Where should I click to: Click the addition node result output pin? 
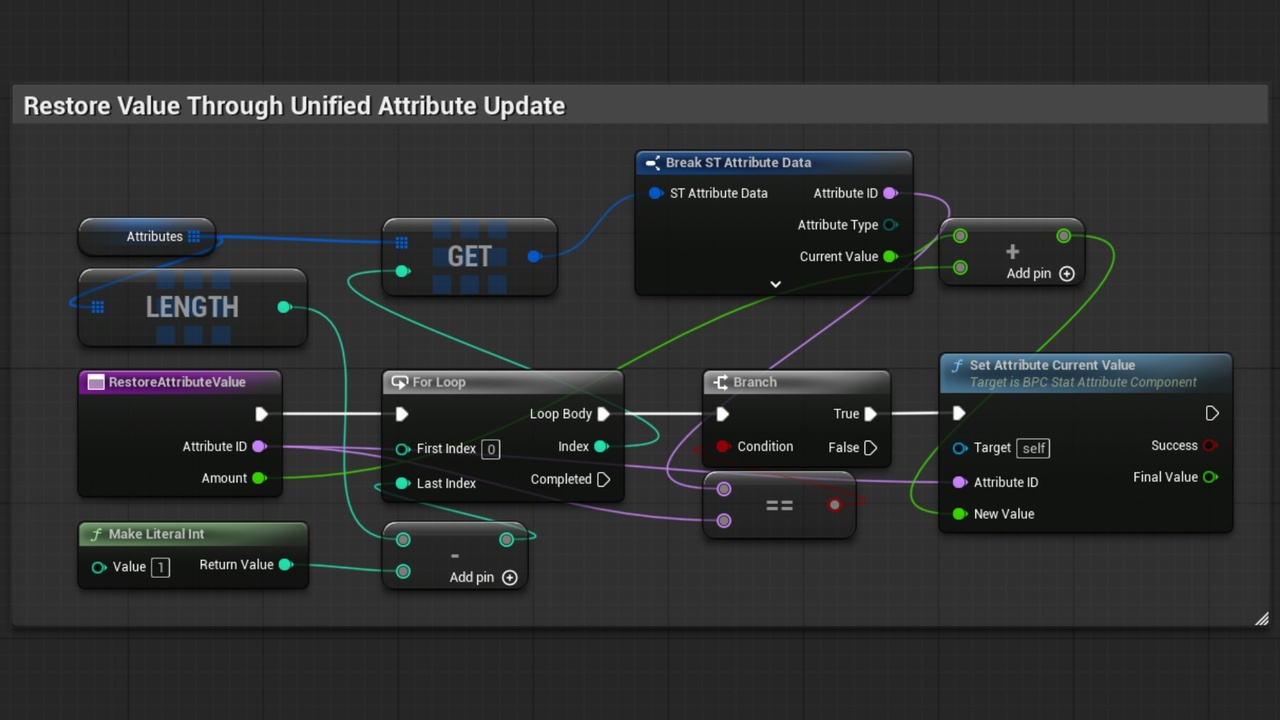tap(1064, 236)
